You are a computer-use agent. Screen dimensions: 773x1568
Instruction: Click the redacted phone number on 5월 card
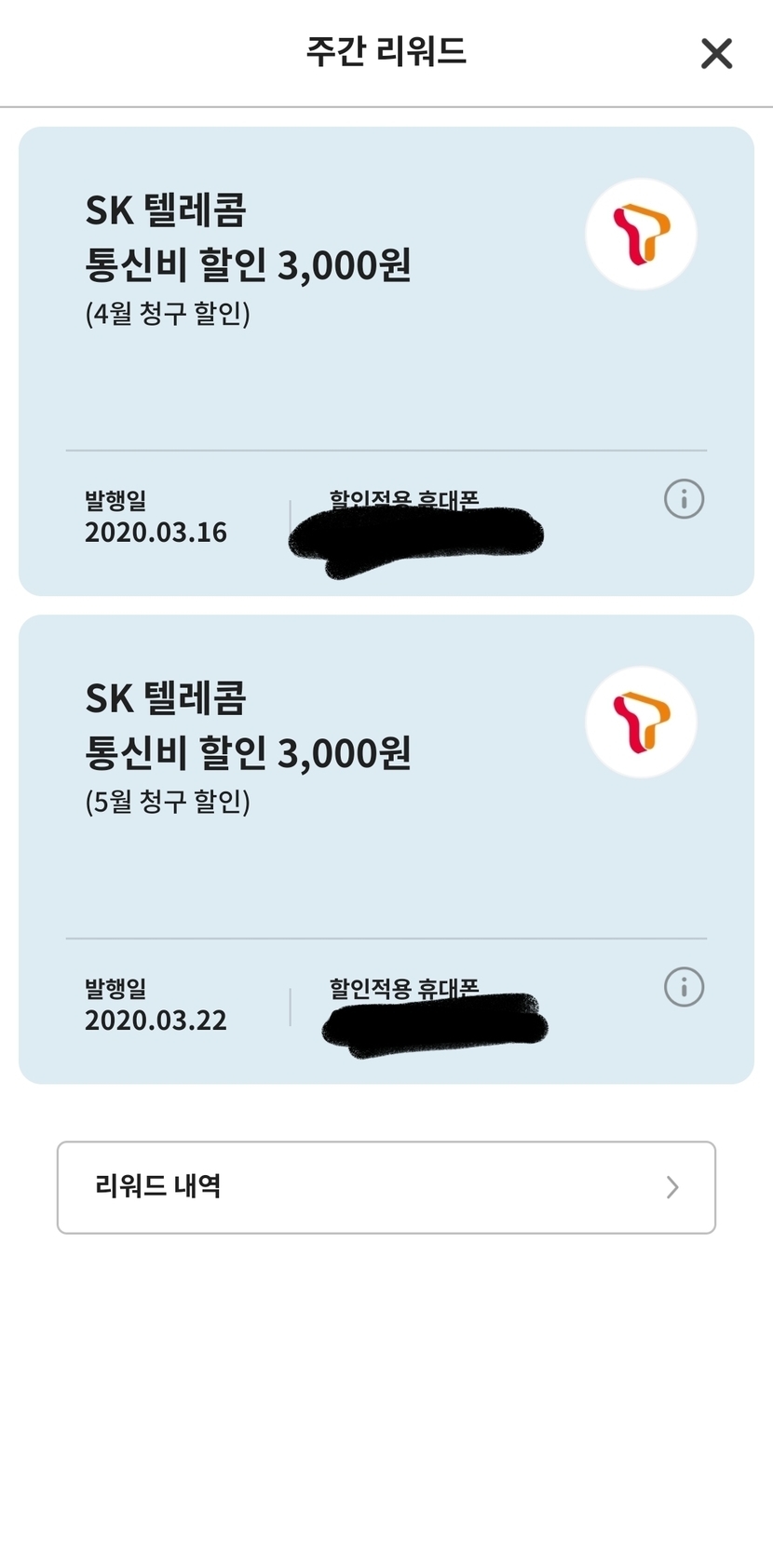point(434,1025)
